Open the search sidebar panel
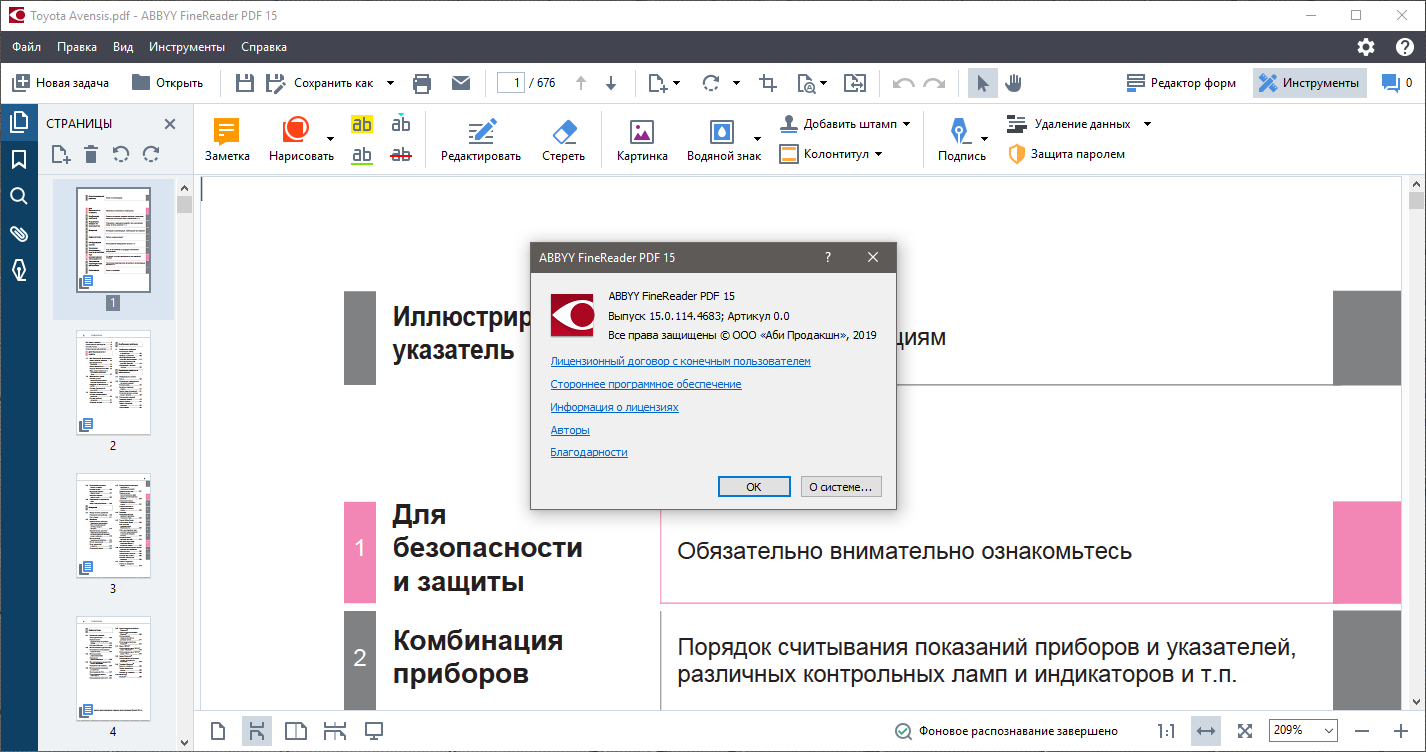 pyautogui.click(x=18, y=196)
